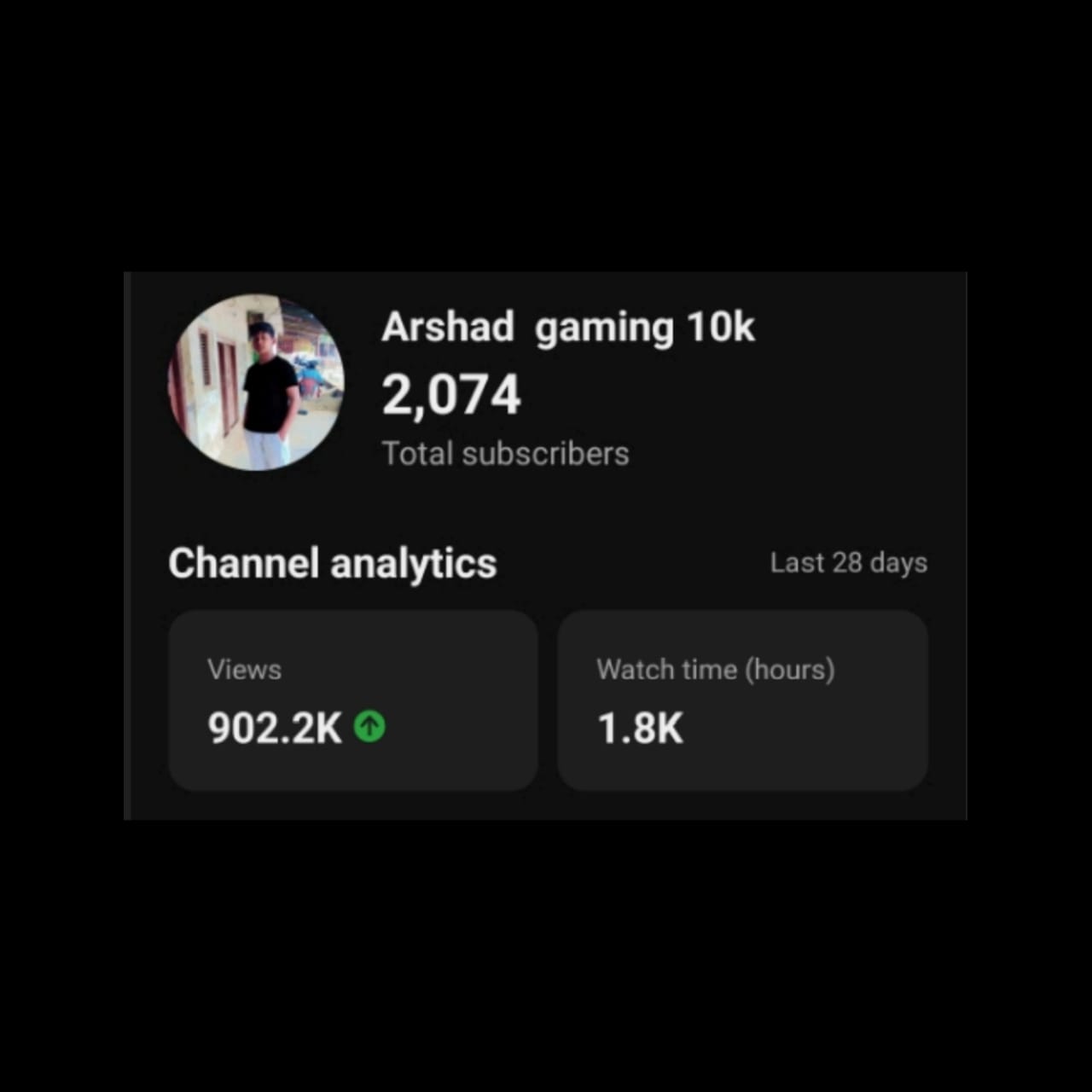Tap the Total subscribers label
Screen dimensions: 1092x1092
point(505,454)
